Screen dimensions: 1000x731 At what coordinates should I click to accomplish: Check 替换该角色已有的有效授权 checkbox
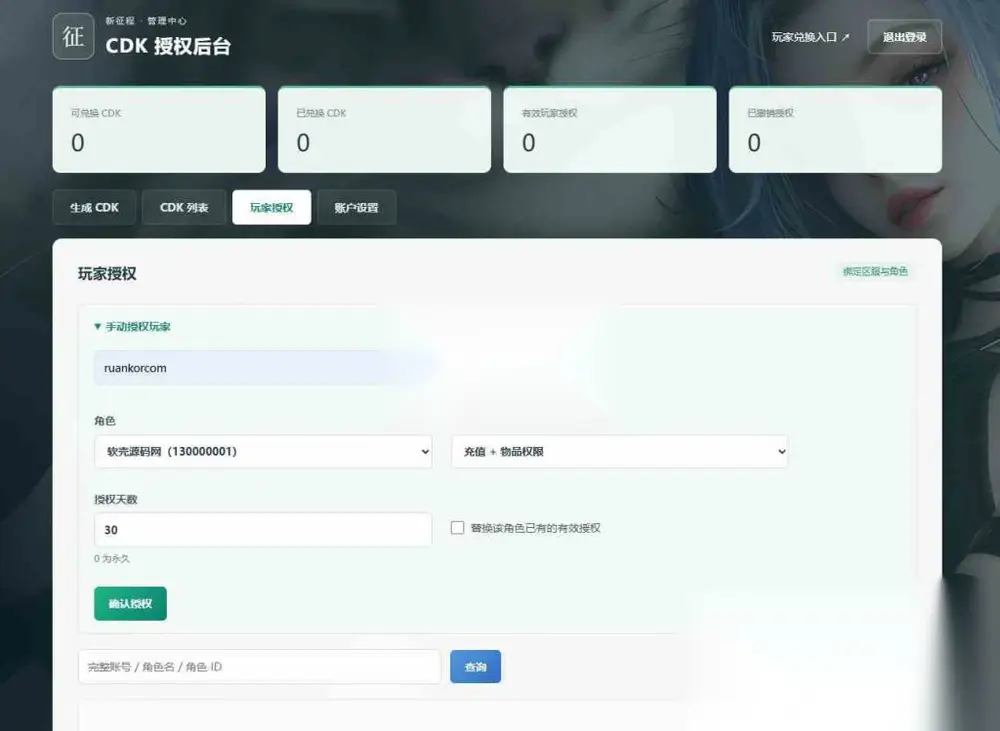point(457,528)
